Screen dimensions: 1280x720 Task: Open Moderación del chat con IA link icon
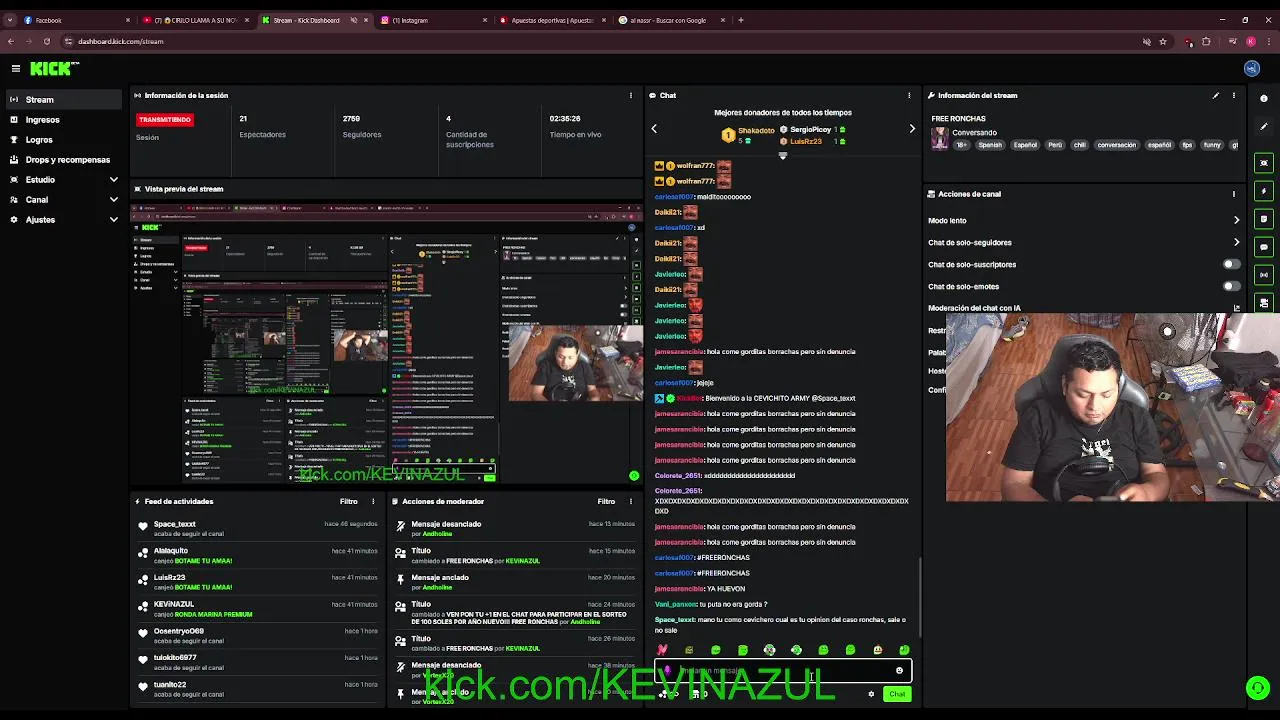1237,308
